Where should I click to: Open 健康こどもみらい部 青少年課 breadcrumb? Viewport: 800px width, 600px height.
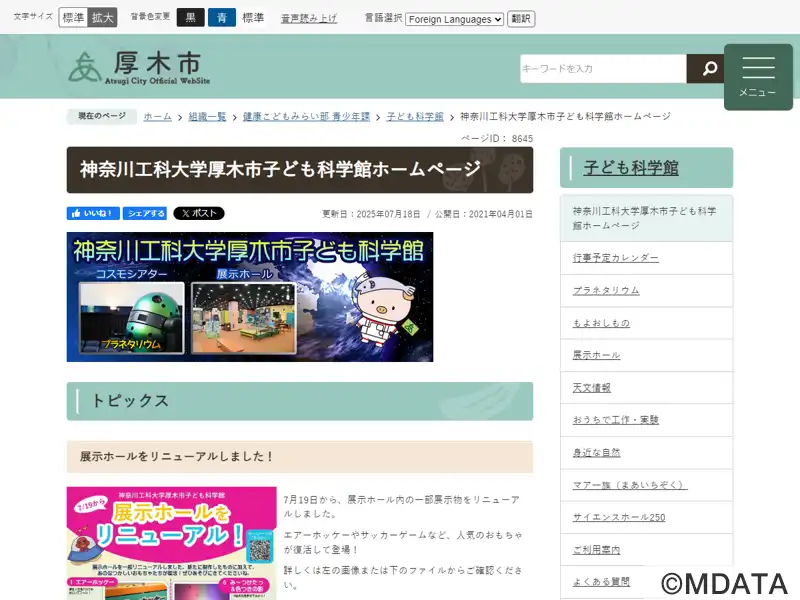[x=306, y=116]
